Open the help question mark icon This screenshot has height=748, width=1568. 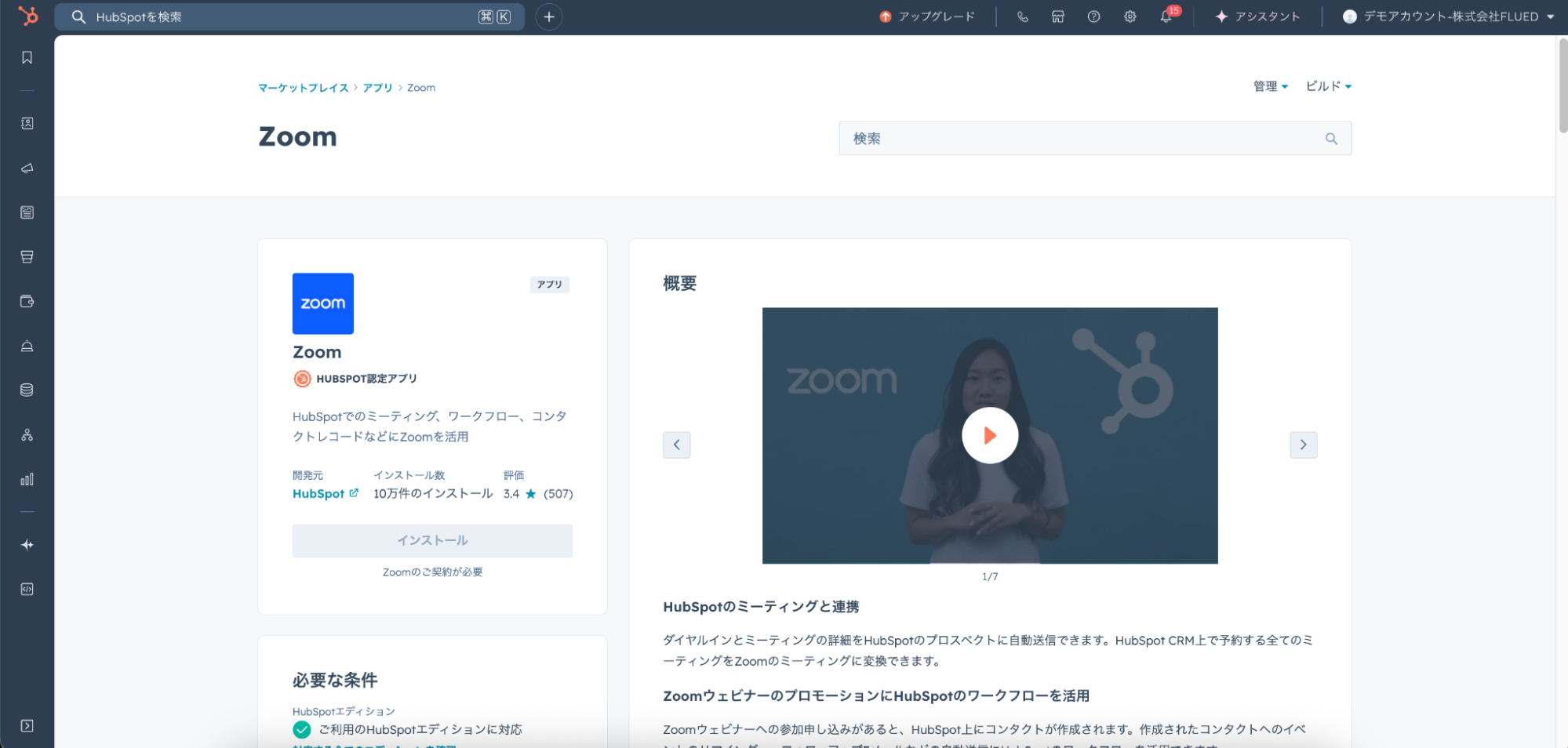1093,16
